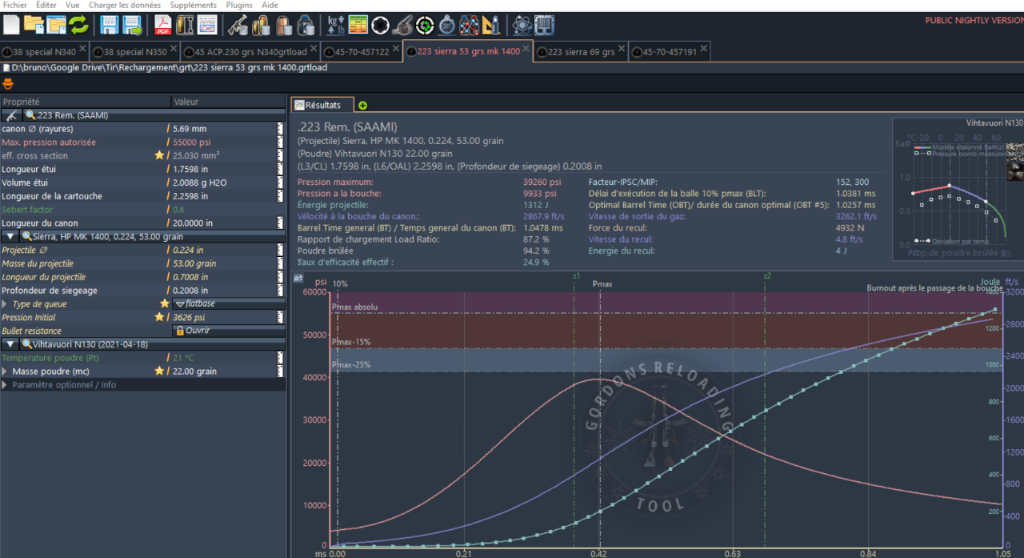This screenshot has height=558, width=1024.
Task: Click the new blank file icon
Action: click(12, 24)
